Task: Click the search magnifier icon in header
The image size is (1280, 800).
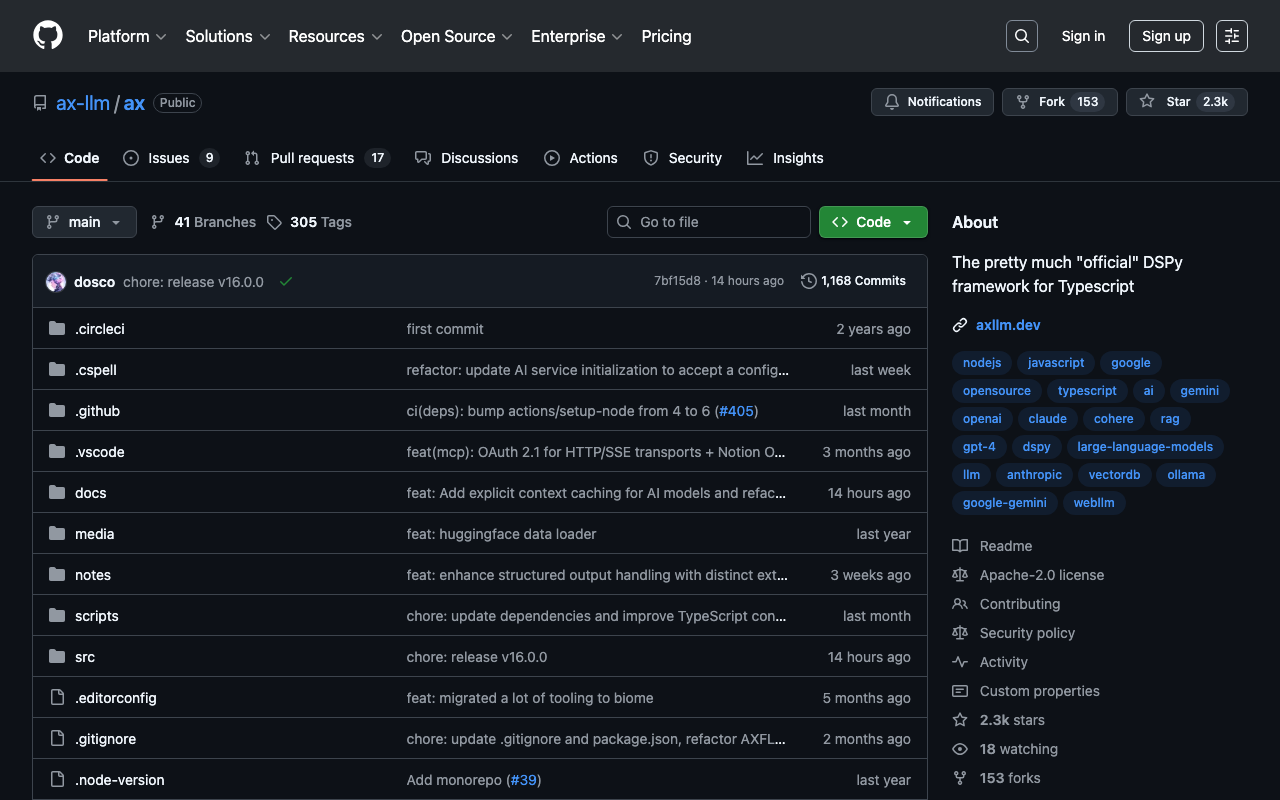Action: point(1021,36)
